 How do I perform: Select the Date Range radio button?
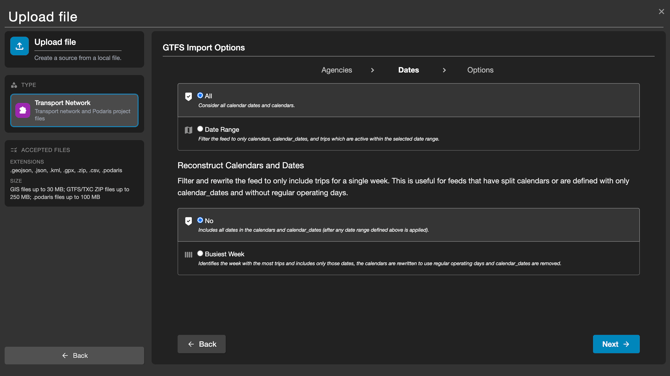[200, 129]
